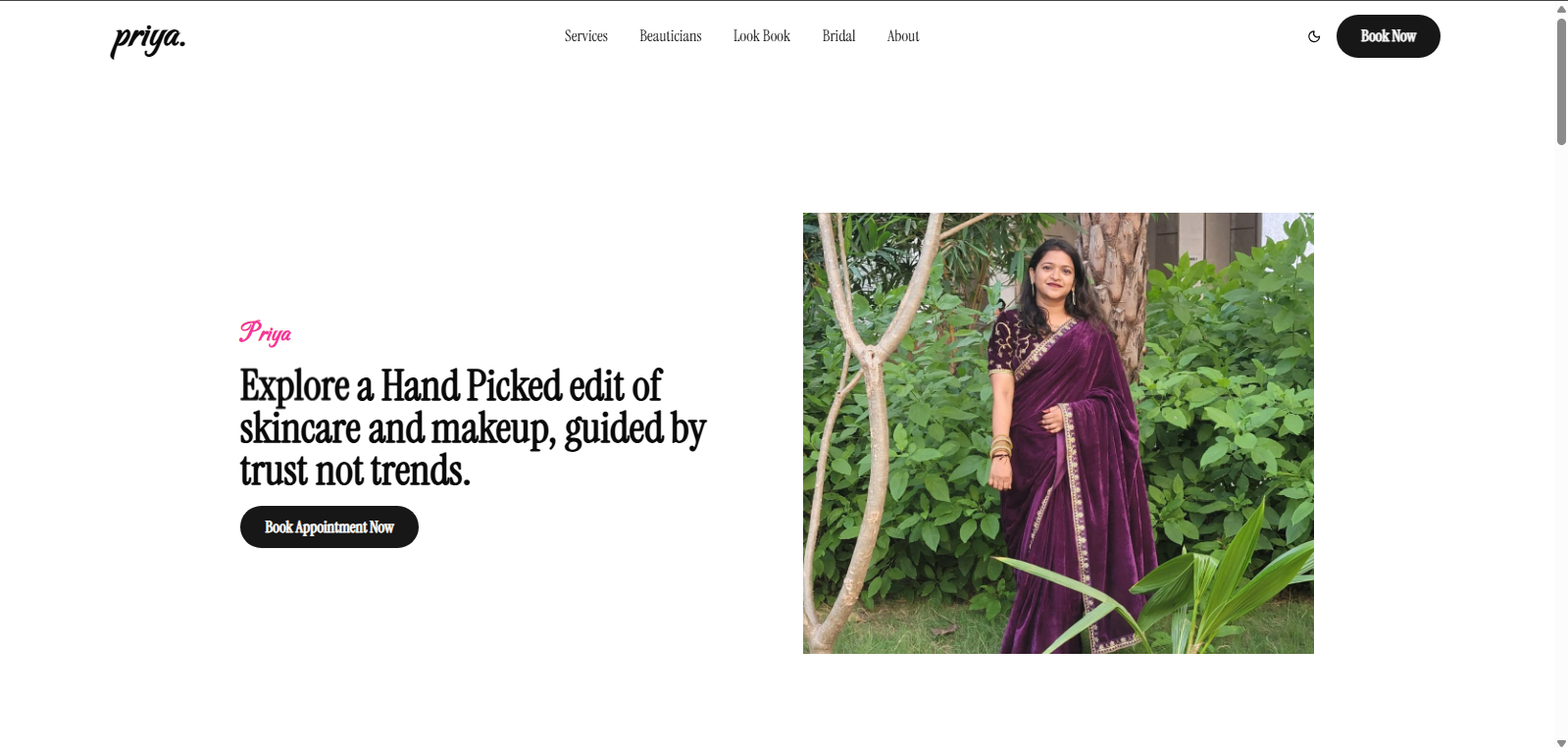Image resolution: width=1568 pixels, height=748 pixels.
Task: Navigate to the Bridal section
Action: tap(838, 36)
